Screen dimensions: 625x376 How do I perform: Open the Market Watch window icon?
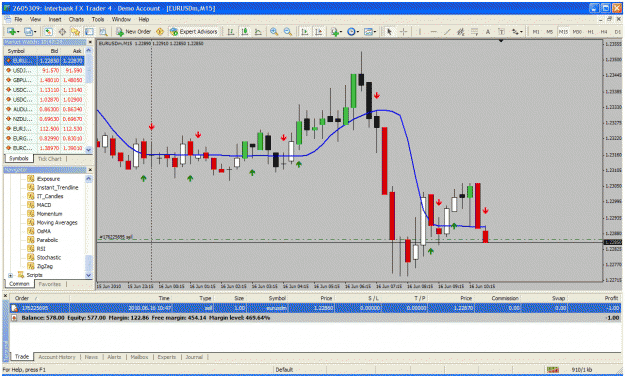48,31
